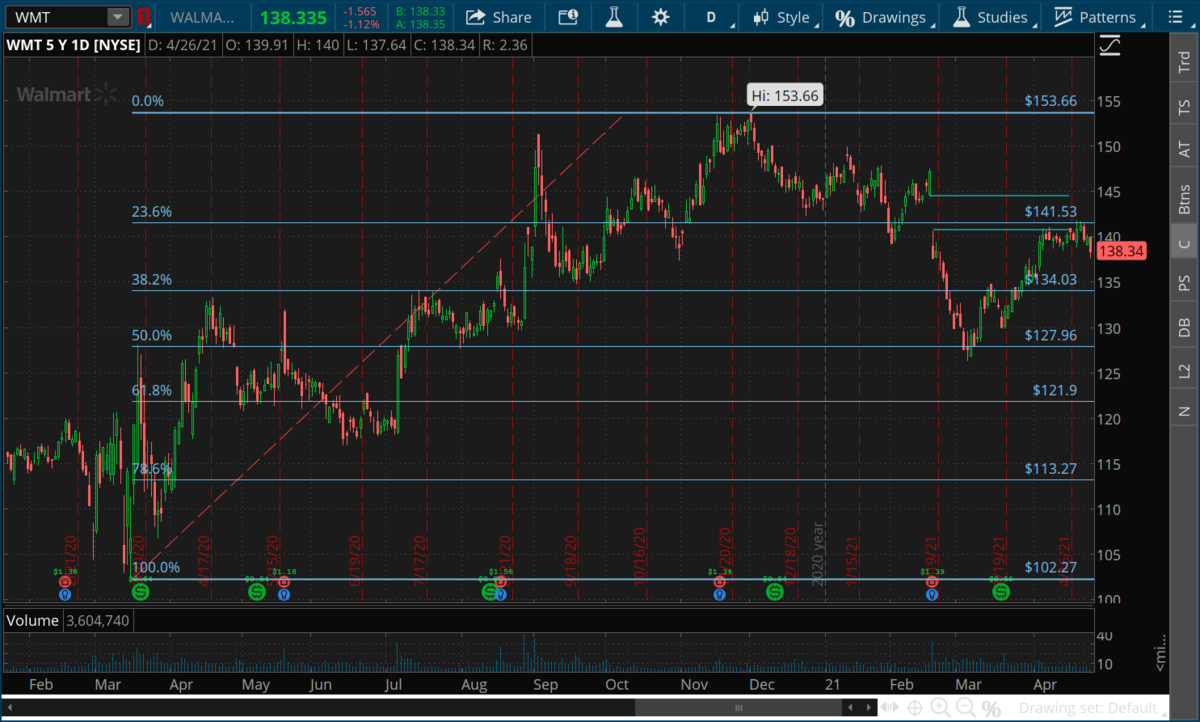Click the green dividend marker in May
The height and width of the screenshot is (722, 1200).
[257, 592]
